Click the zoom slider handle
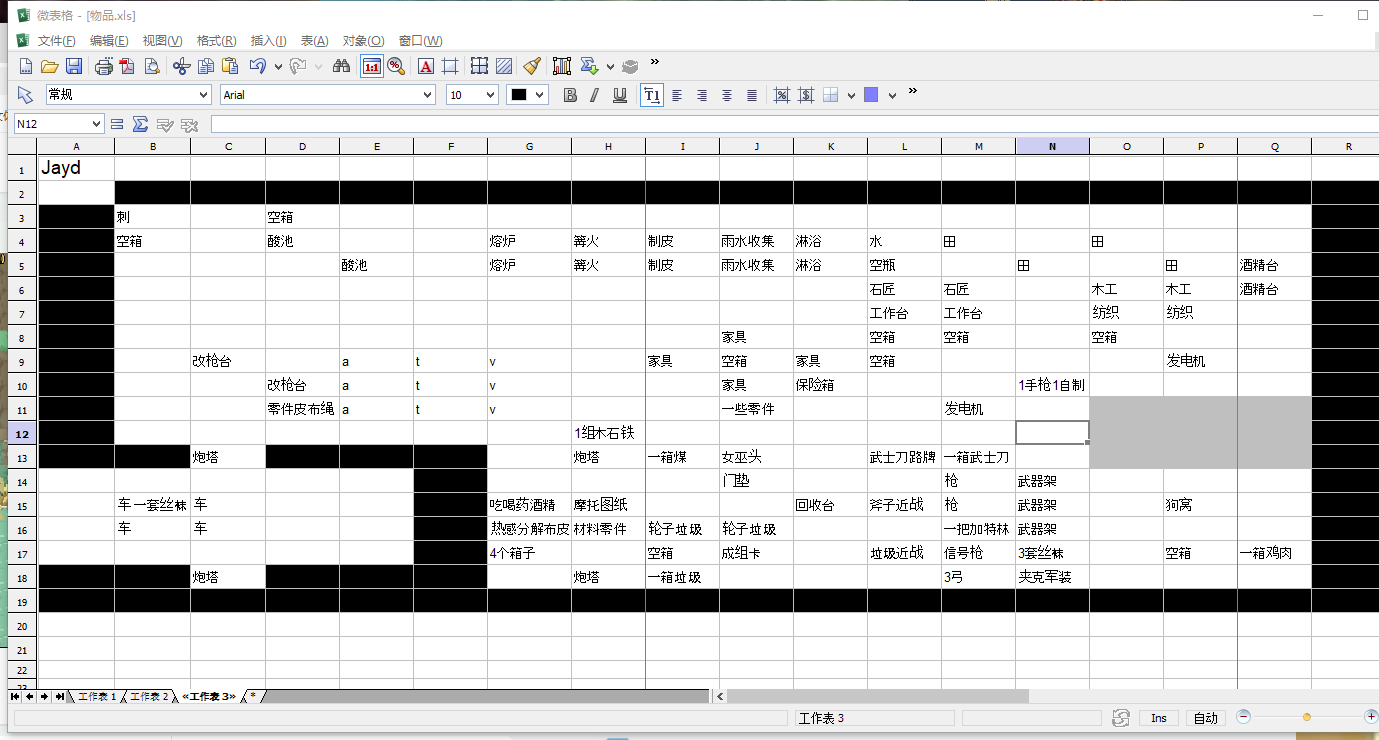Viewport: 1379px width, 740px height. point(1307,717)
